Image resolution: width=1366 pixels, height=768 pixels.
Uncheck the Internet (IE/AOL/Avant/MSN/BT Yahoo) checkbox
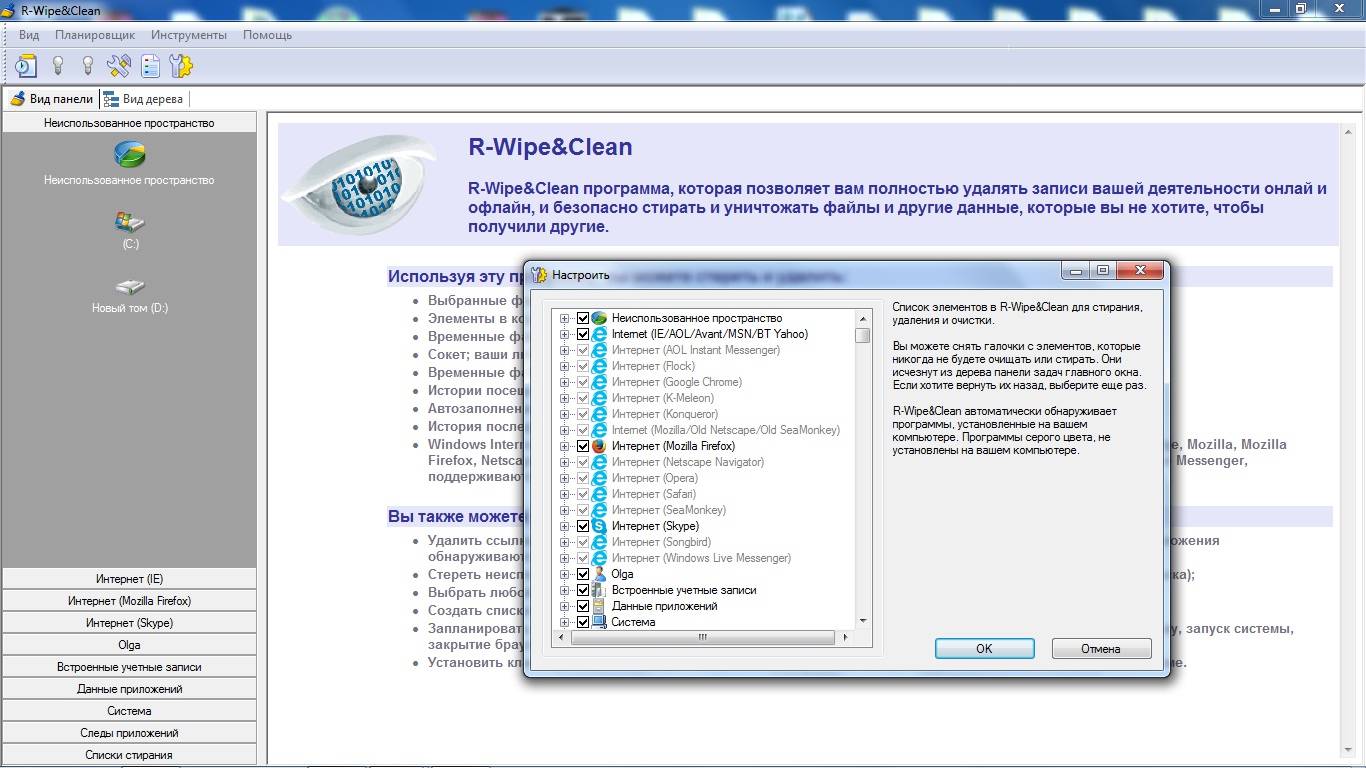[583, 334]
